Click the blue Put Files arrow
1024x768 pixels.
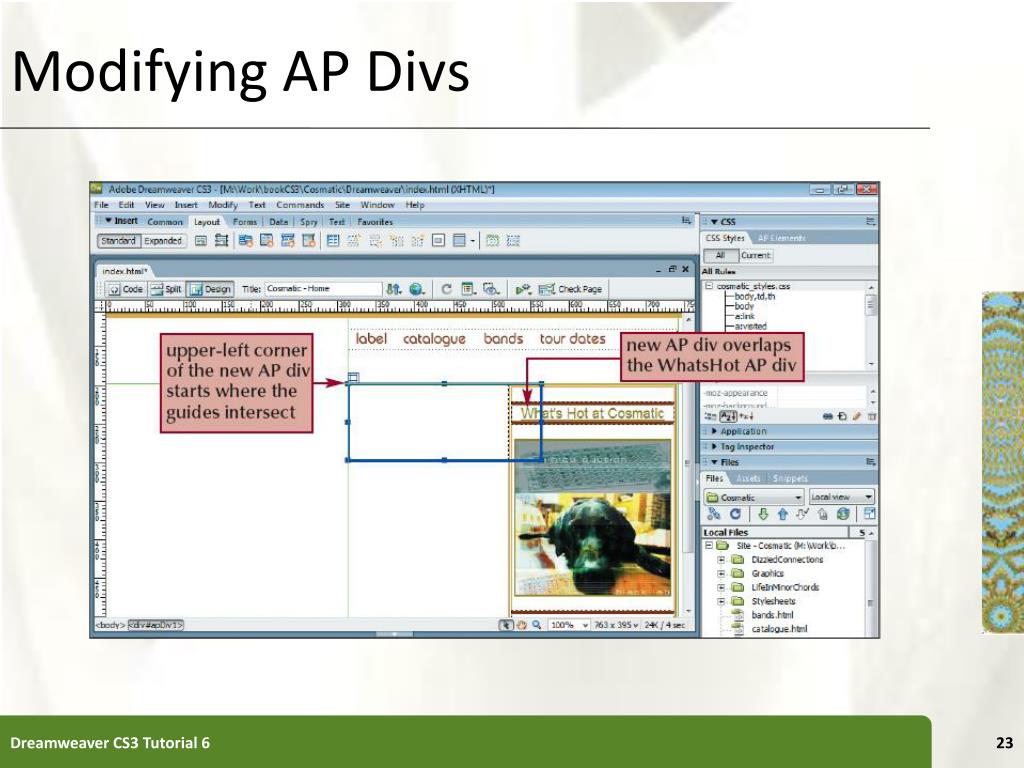point(782,515)
